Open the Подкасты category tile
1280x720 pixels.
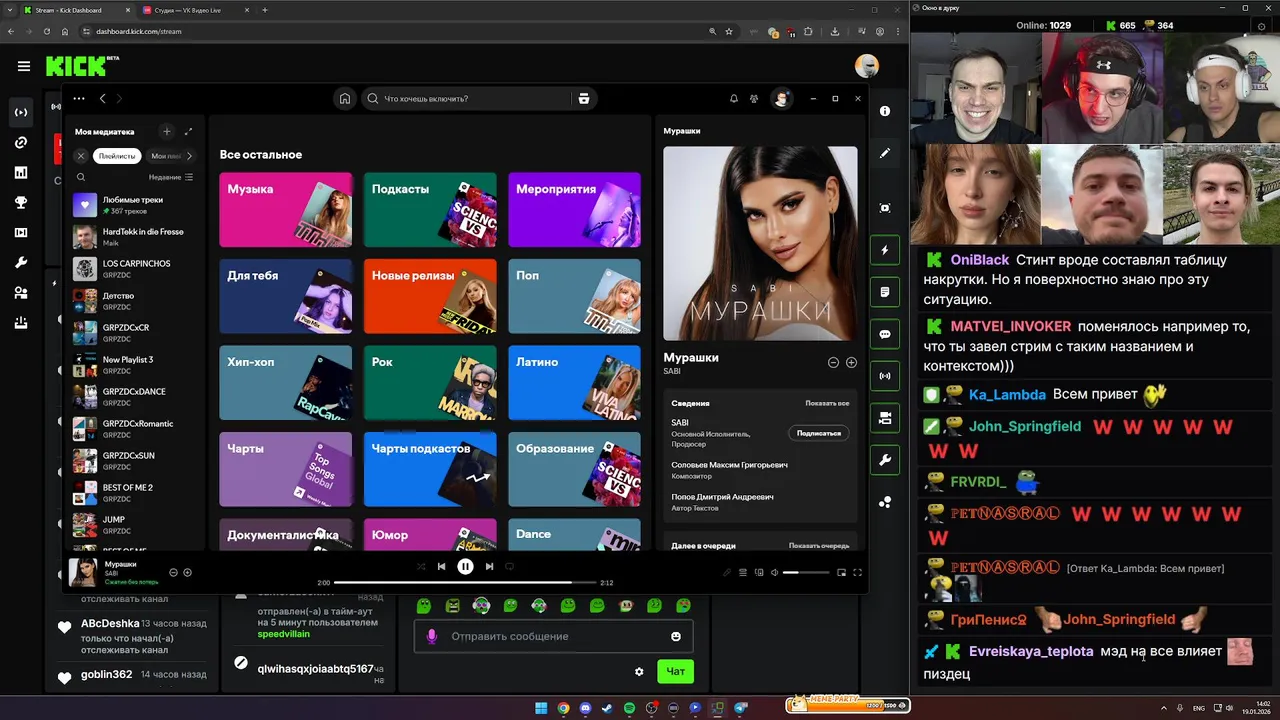430,210
